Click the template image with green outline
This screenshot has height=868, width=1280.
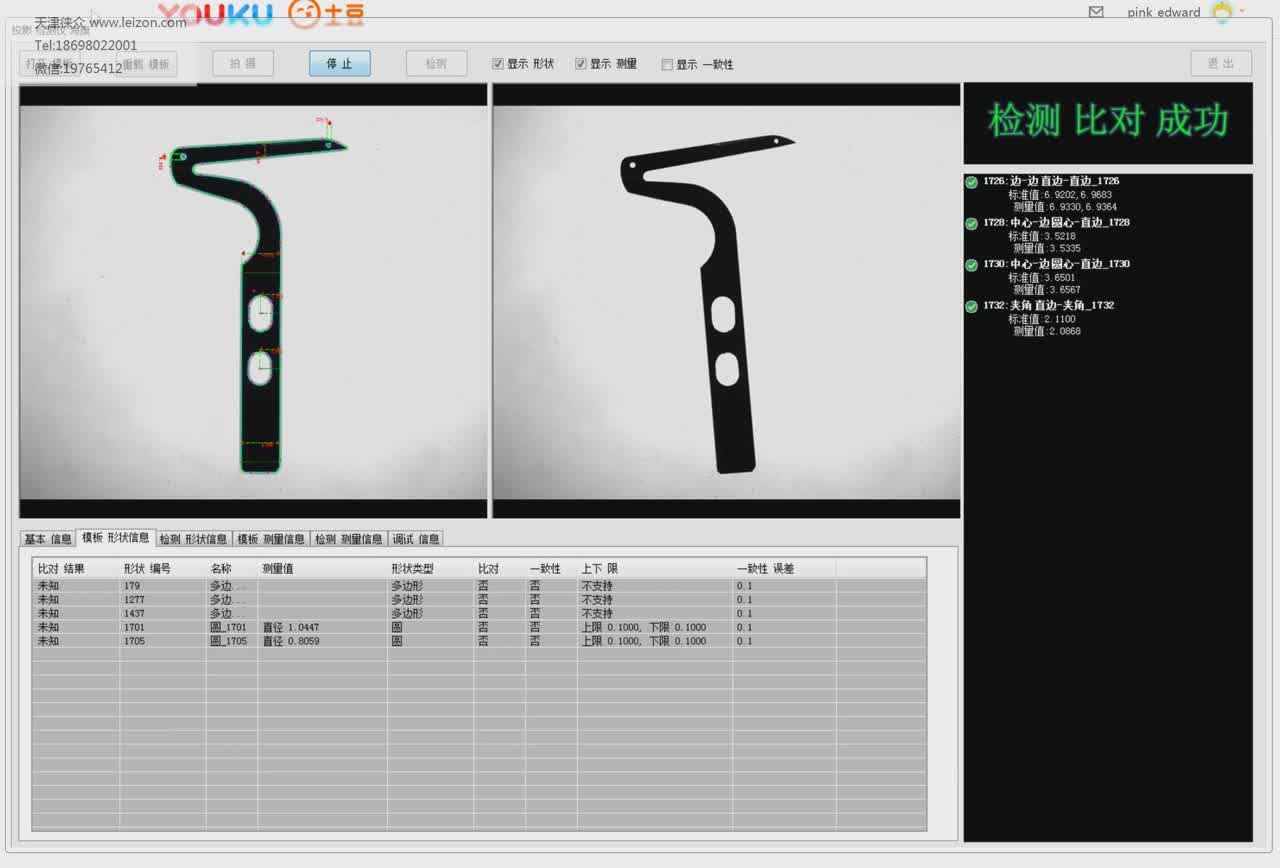tap(253, 301)
